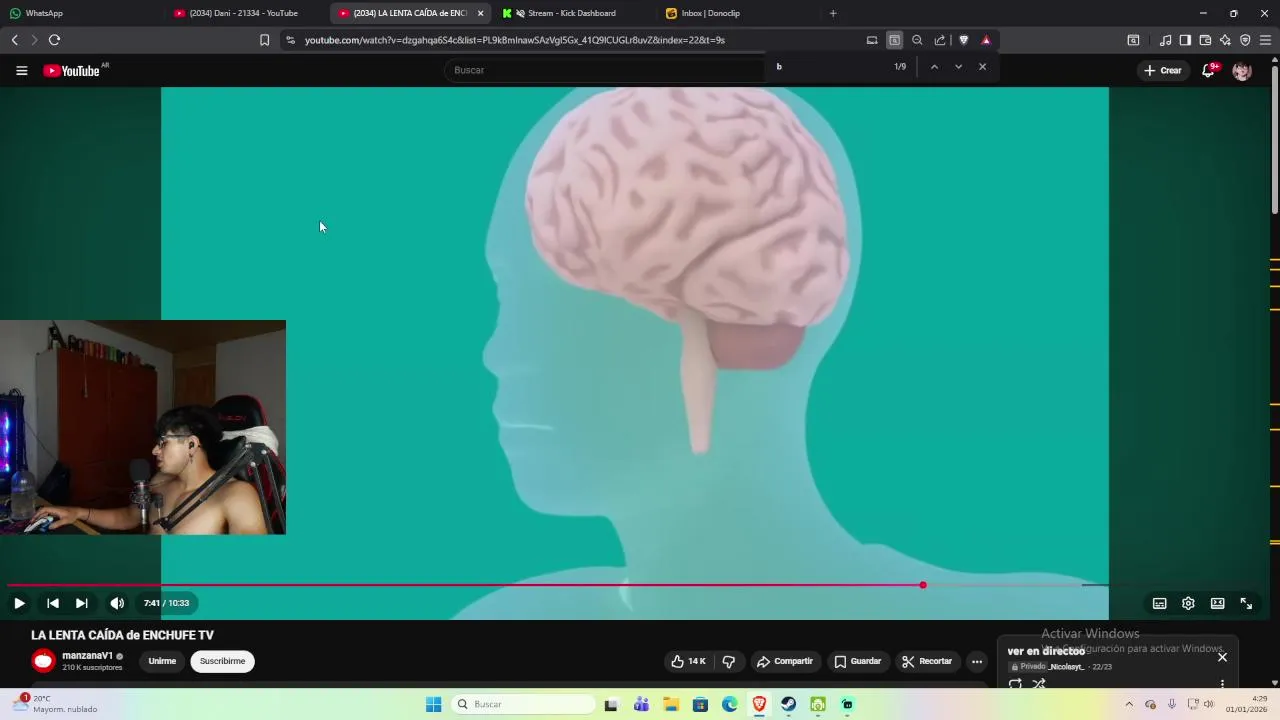
Task: Click zoom-out magnifier in address bar
Action: coord(917,40)
